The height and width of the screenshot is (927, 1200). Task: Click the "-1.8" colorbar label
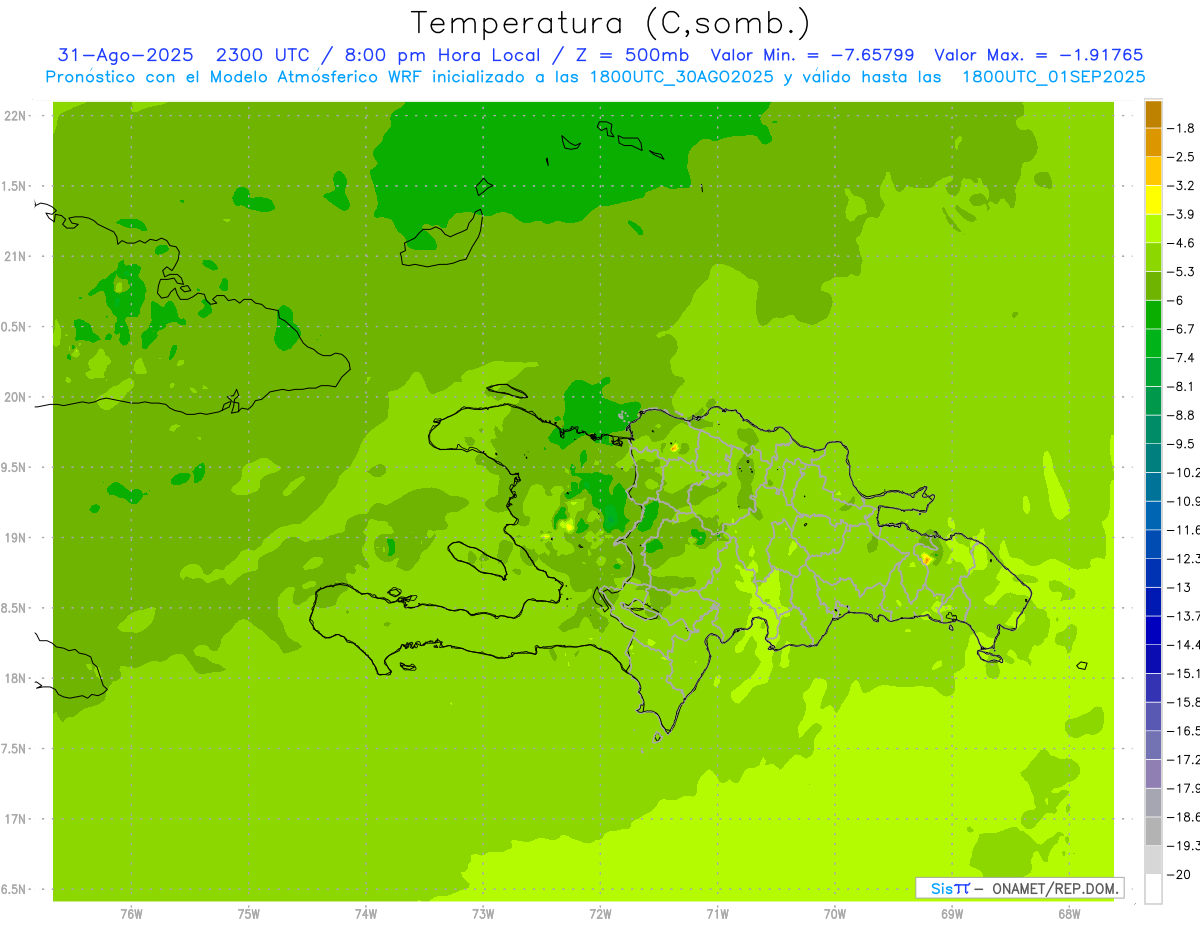(x=1183, y=128)
